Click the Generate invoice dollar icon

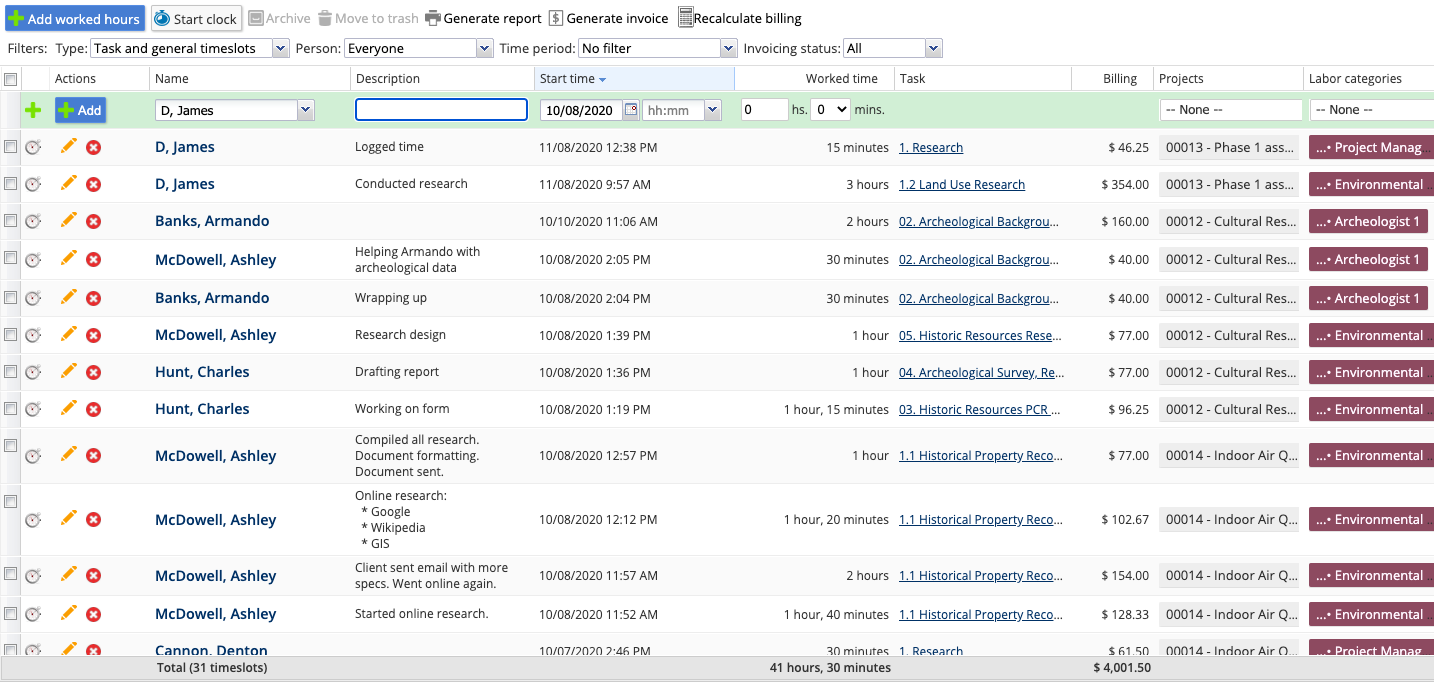pos(556,18)
